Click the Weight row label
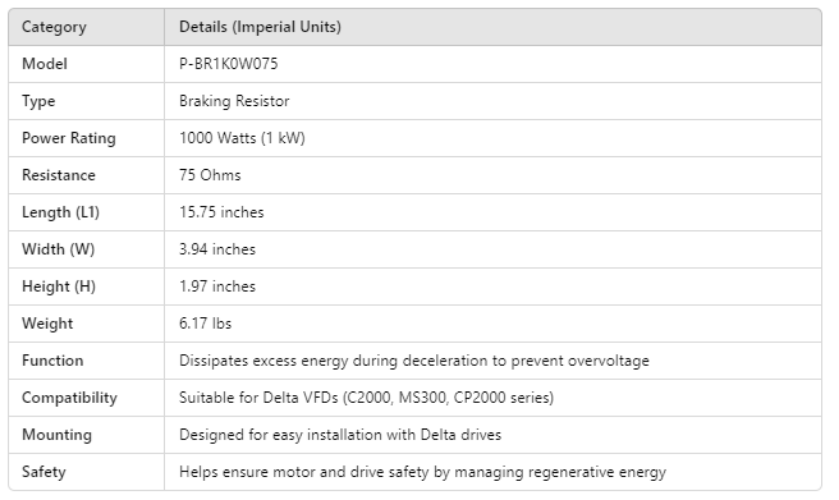 click(x=47, y=323)
